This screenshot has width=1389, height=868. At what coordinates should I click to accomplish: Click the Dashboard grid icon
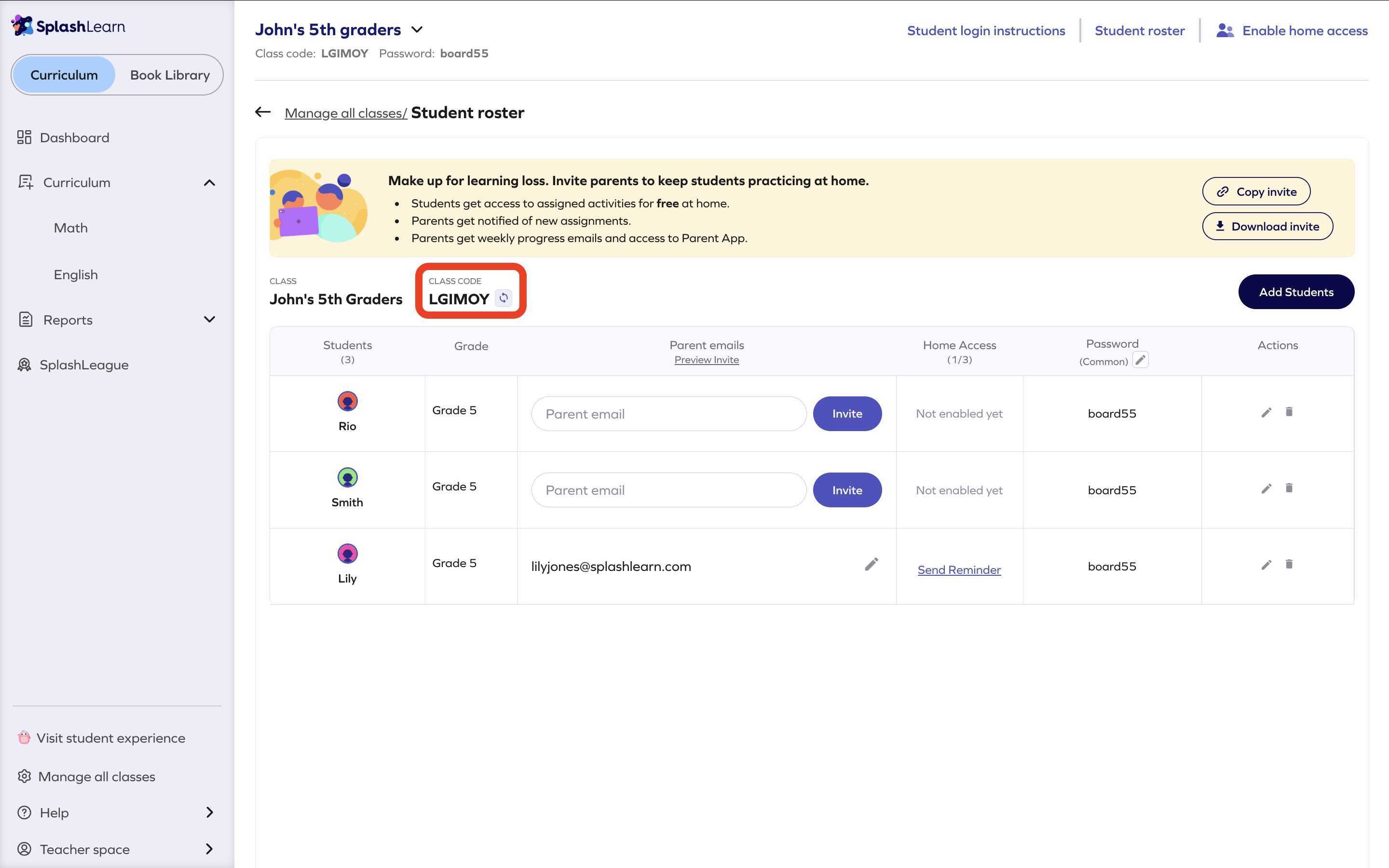pyautogui.click(x=24, y=137)
